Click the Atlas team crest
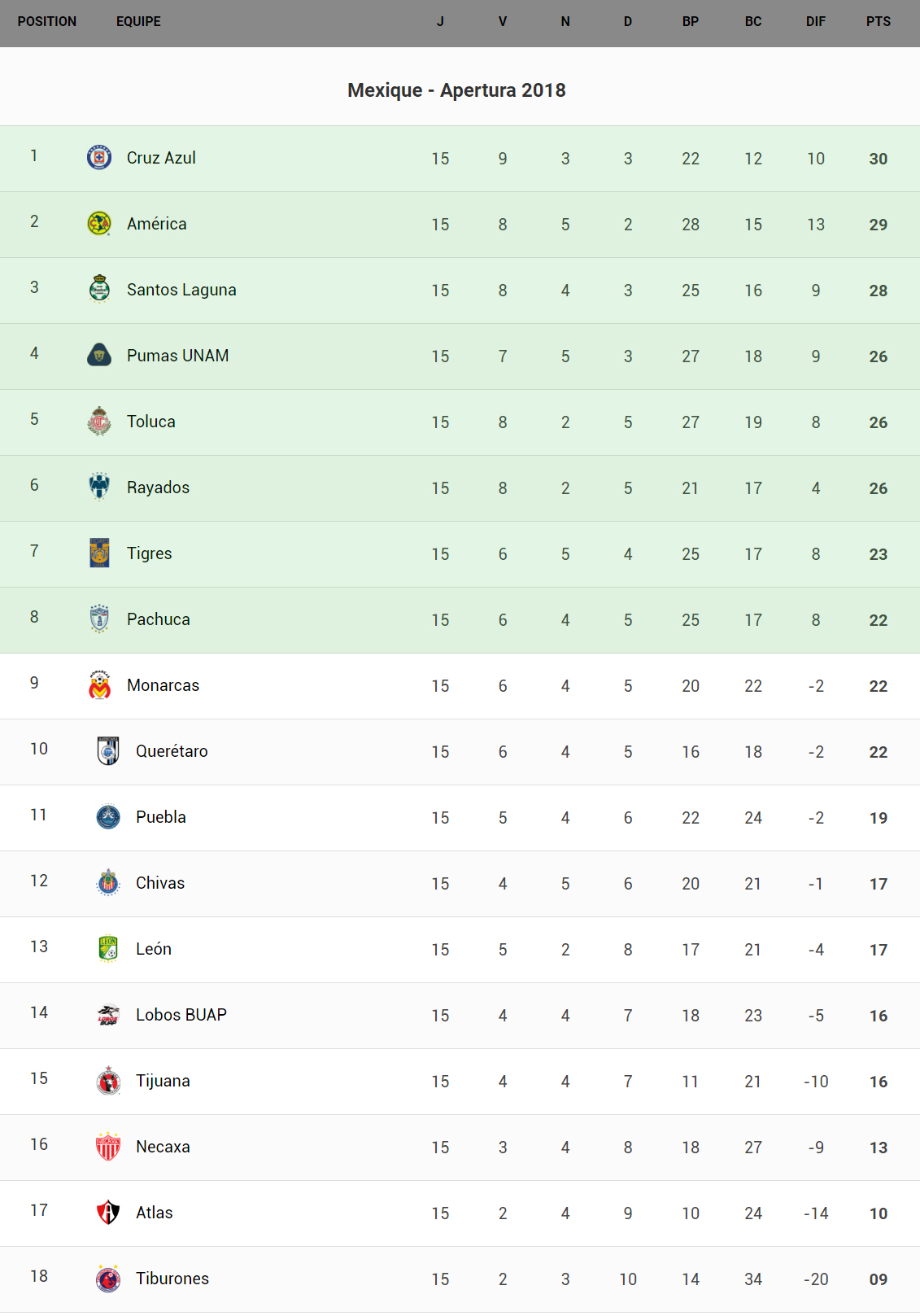 click(x=108, y=1212)
